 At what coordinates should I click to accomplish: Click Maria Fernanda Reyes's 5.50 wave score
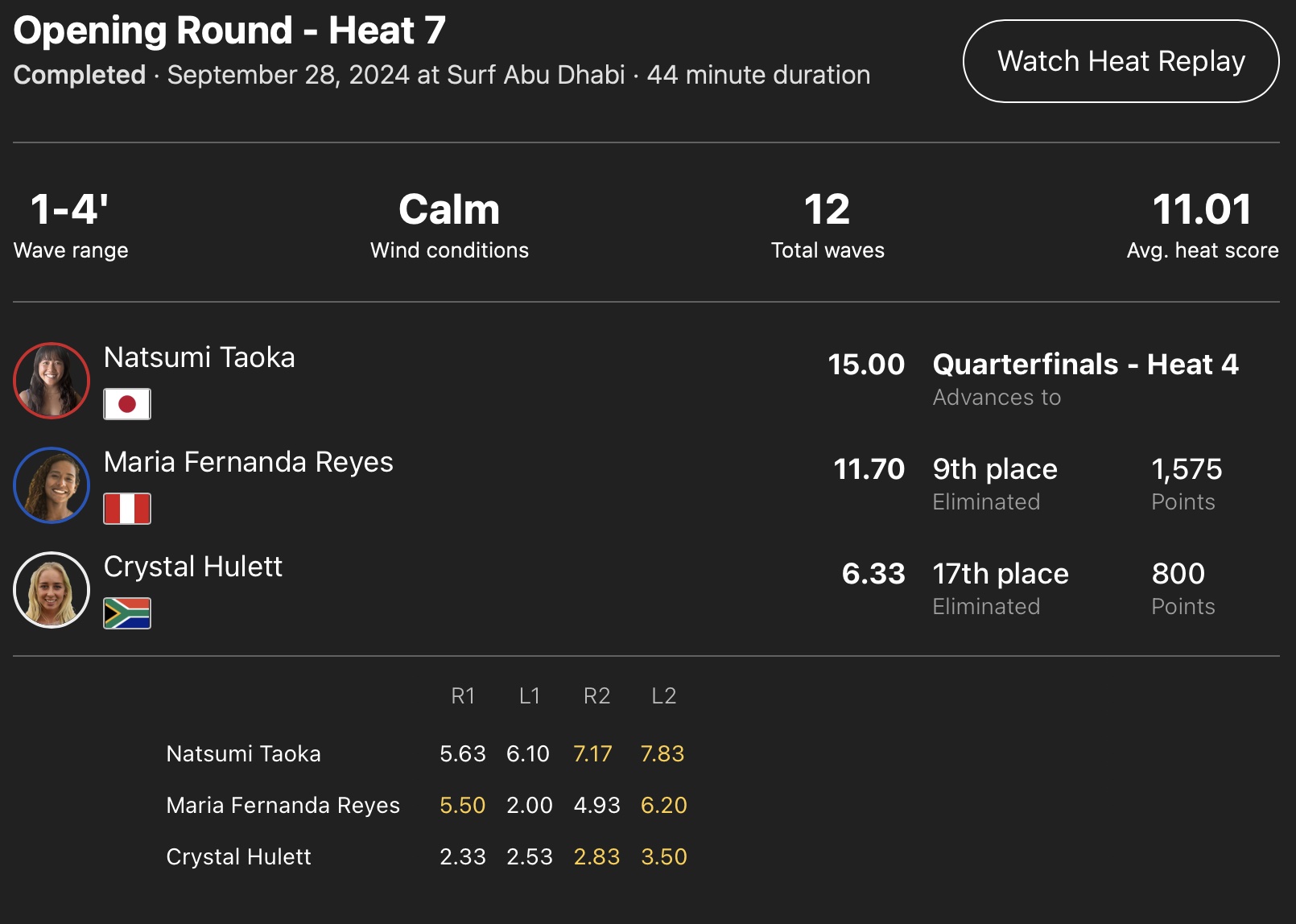[x=463, y=806]
